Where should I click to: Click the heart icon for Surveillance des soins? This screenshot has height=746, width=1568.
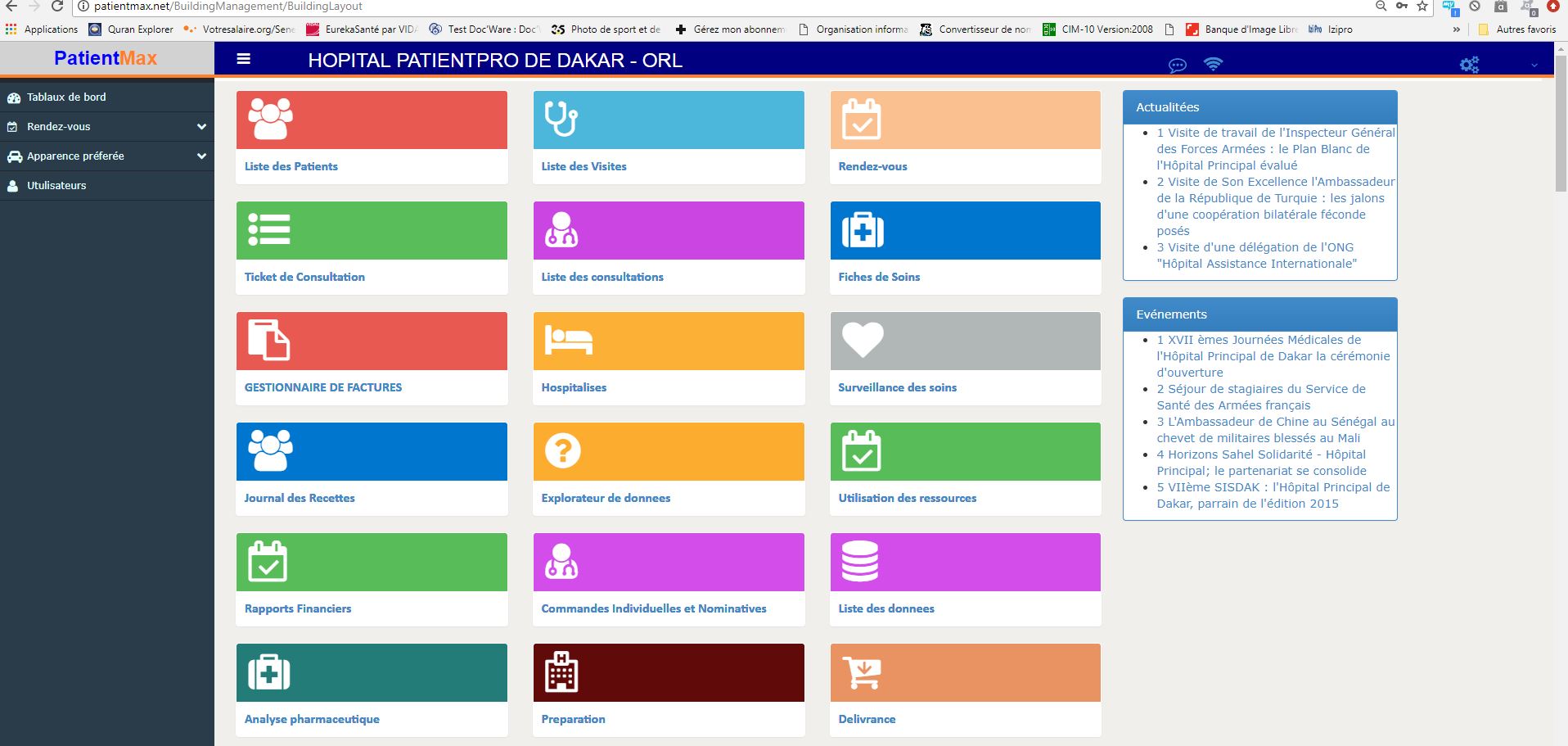[863, 340]
